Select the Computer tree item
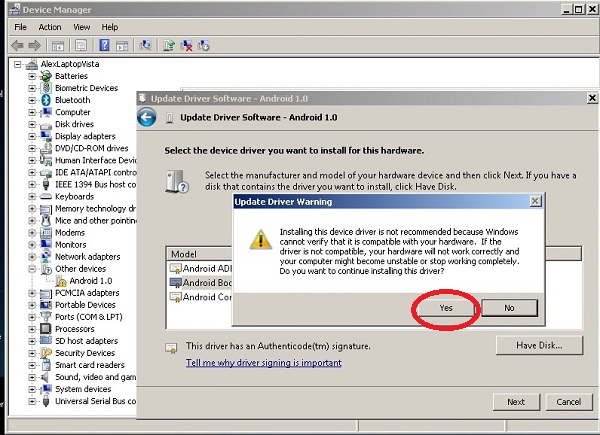The height and width of the screenshot is (435, 600). 73,112
